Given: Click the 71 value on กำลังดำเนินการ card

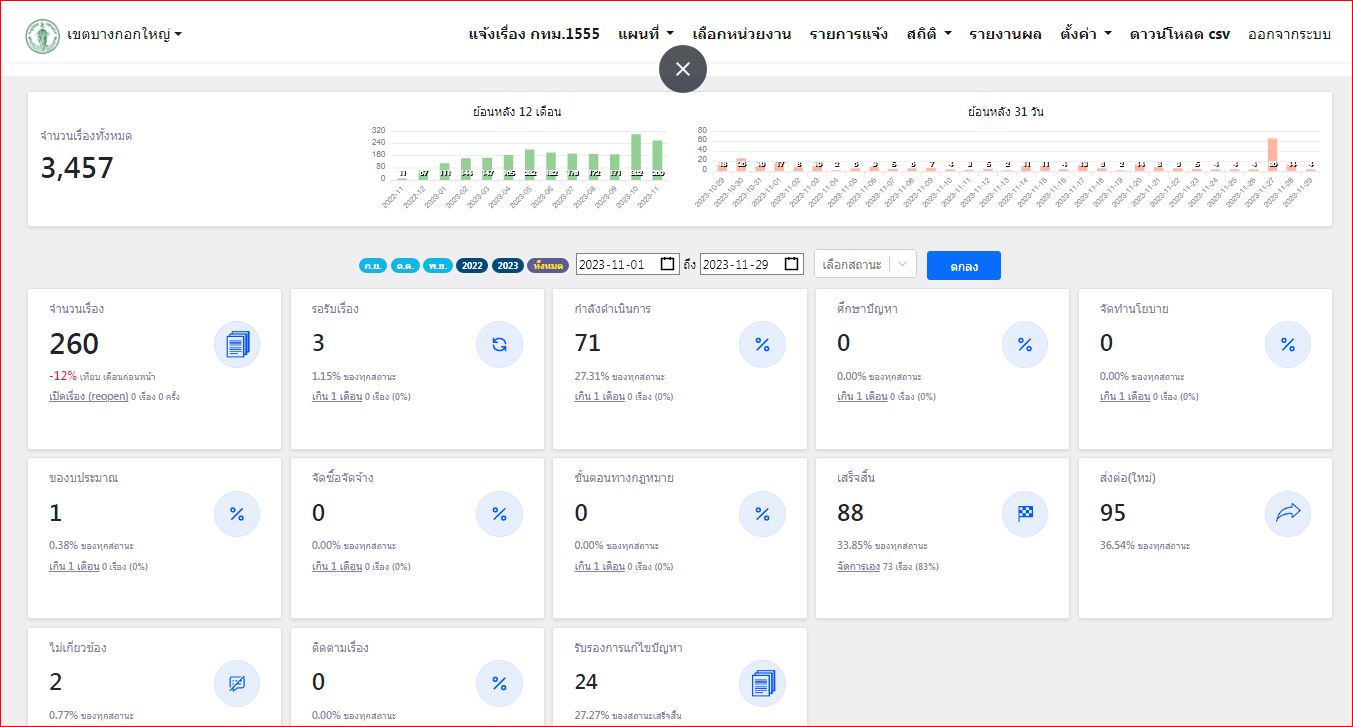Looking at the screenshot, I should pyautogui.click(x=588, y=344).
